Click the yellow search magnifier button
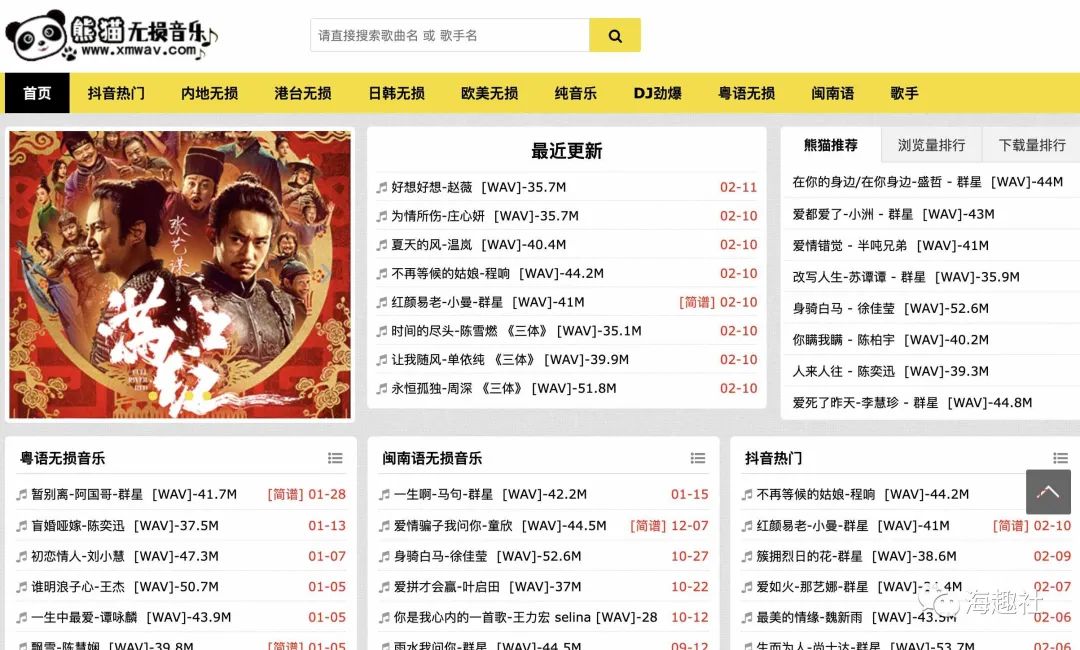Screen dimensions: 1080x650 point(614,35)
